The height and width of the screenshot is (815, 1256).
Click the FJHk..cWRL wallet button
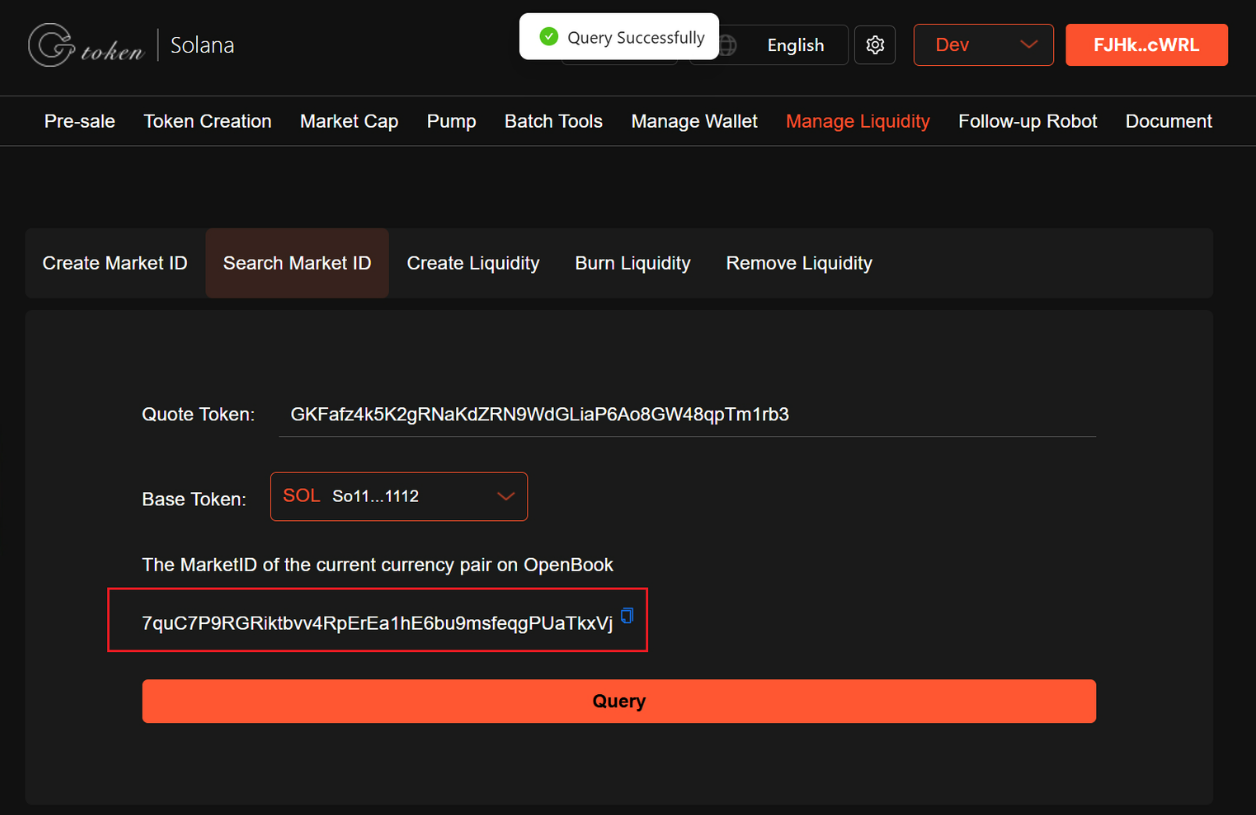coord(1146,45)
